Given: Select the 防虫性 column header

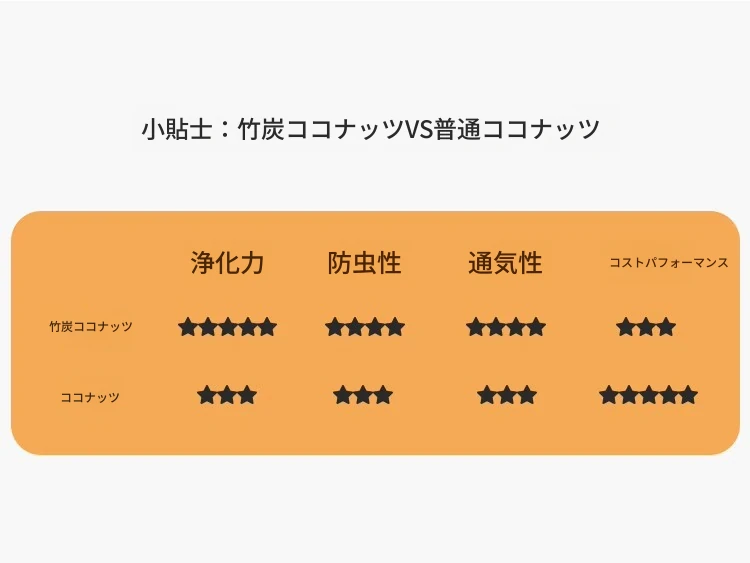Looking at the screenshot, I should [x=364, y=263].
